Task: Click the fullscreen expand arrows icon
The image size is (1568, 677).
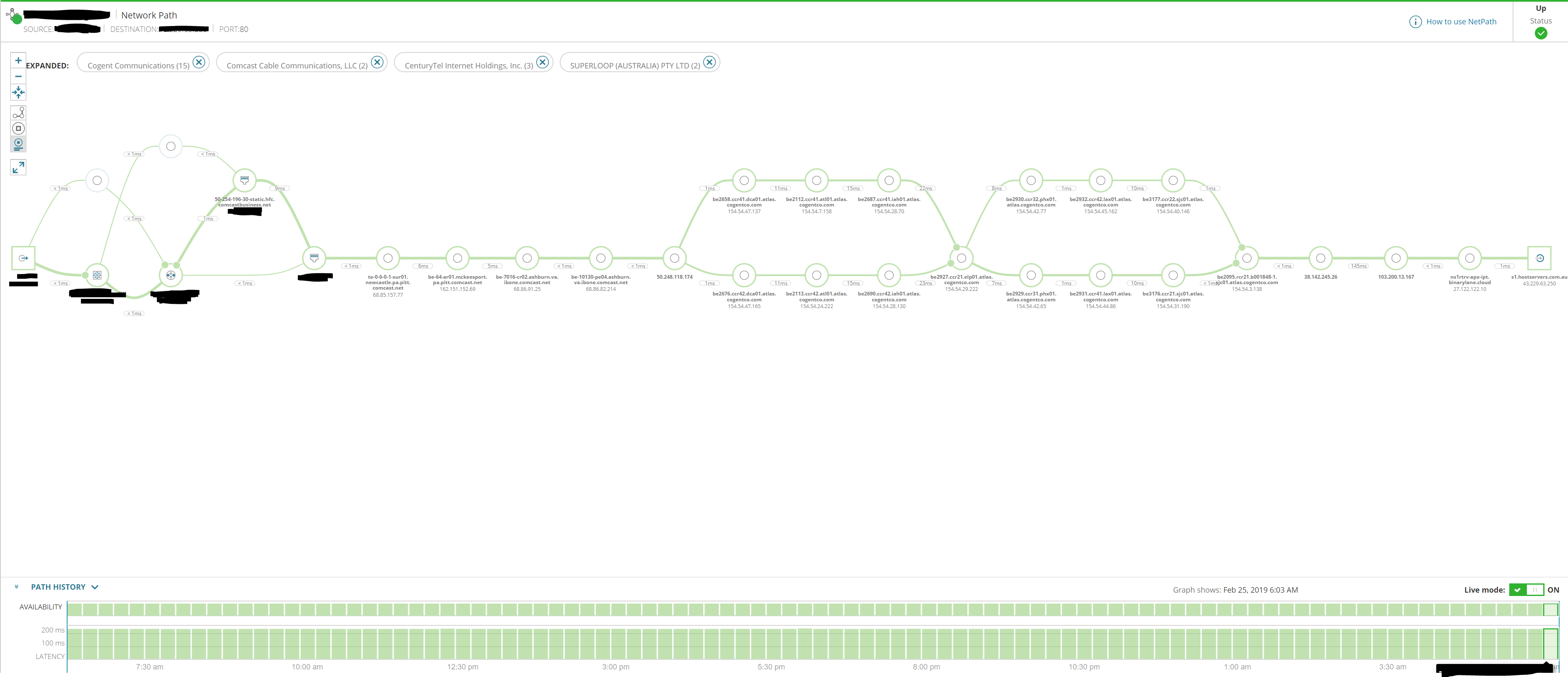Action: tap(18, 167)
